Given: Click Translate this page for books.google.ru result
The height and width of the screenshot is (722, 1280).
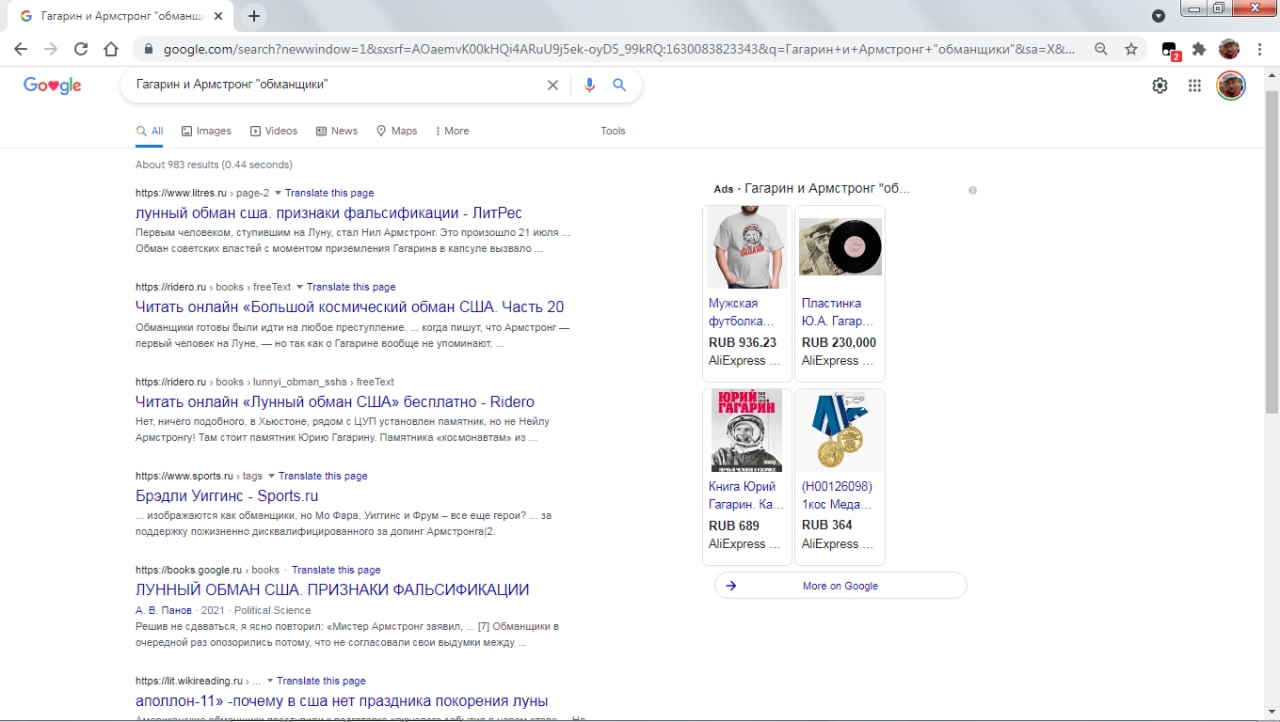Looking at the screenshot, I should coord(336,570).
